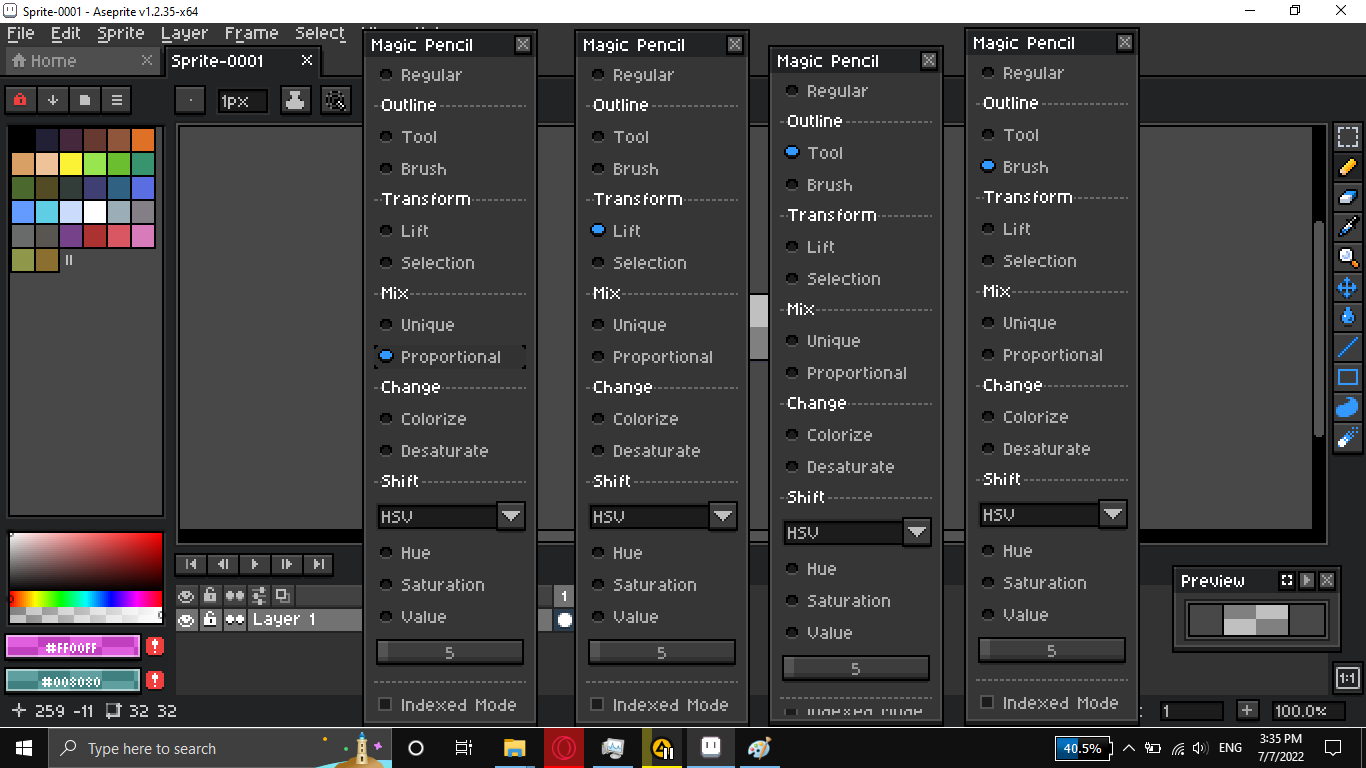Select the Zoom magnifier tool
This screenshot has height=768, width=1366.
coord(1347,257)
